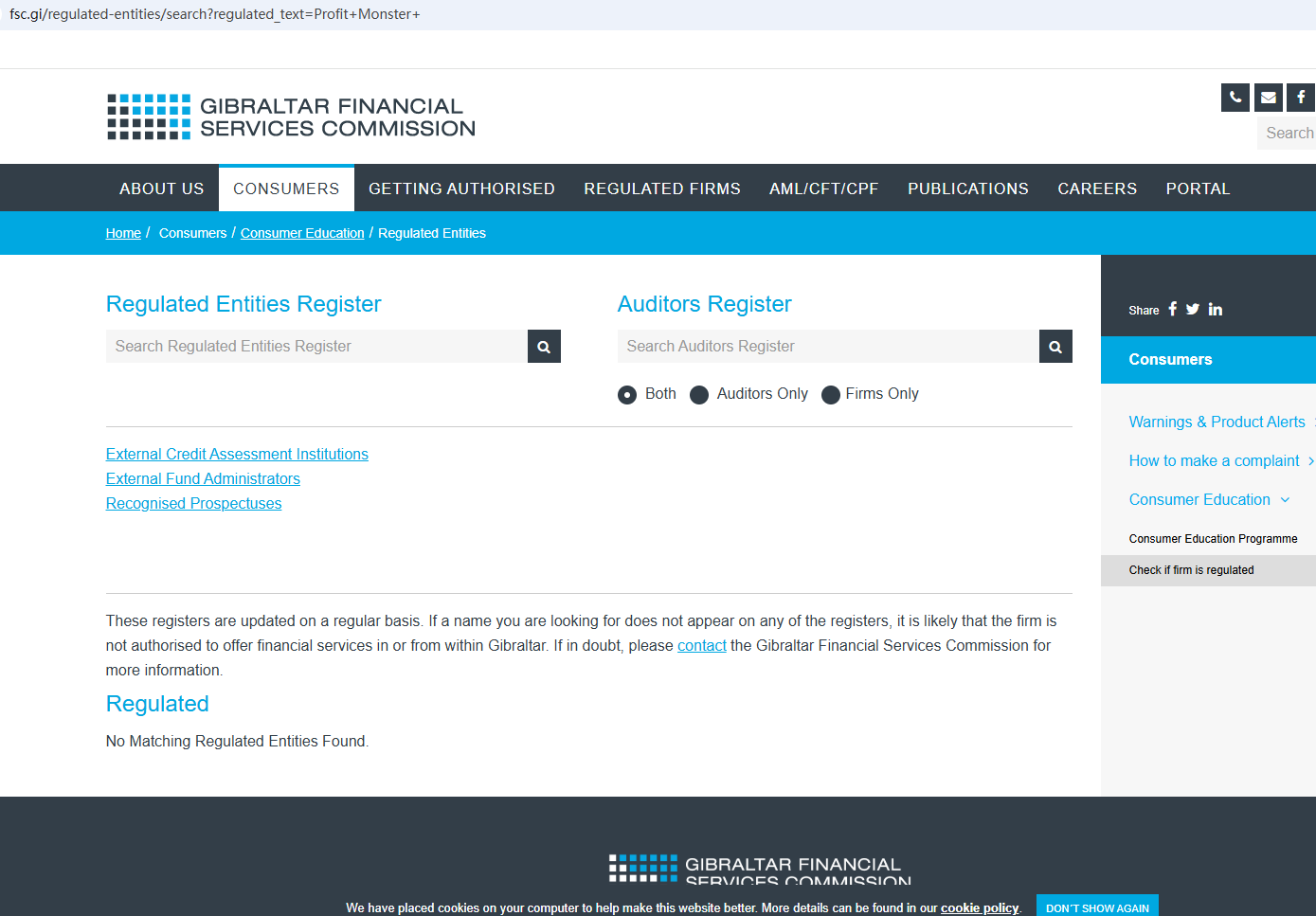The width and height of the screenshot is (1316, 916).
Task: Visit the Facebook page icon in header
Action: click(x=1301, y=98)
